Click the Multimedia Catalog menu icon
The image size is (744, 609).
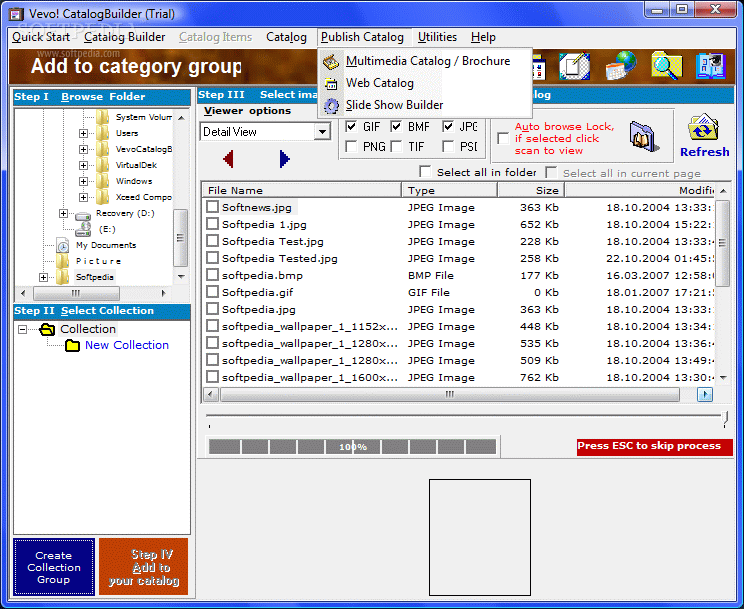point(331,62)
